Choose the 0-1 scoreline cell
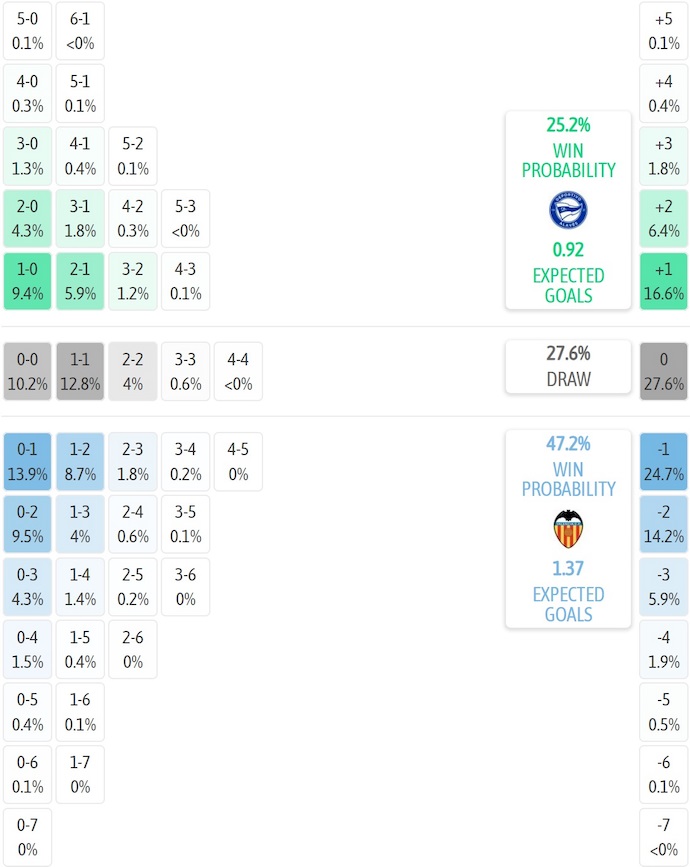The width and height of the screenshot is (690, 867). coord(28,462)
